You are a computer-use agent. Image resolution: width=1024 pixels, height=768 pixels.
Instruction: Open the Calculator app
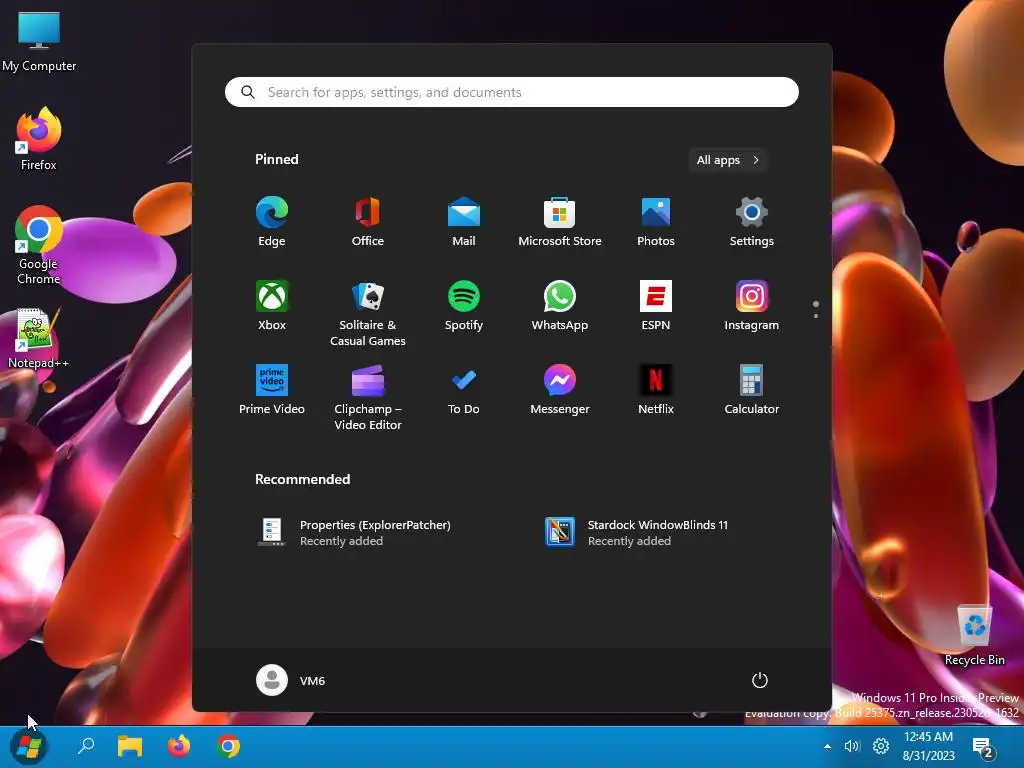click(x=752, y=390)
